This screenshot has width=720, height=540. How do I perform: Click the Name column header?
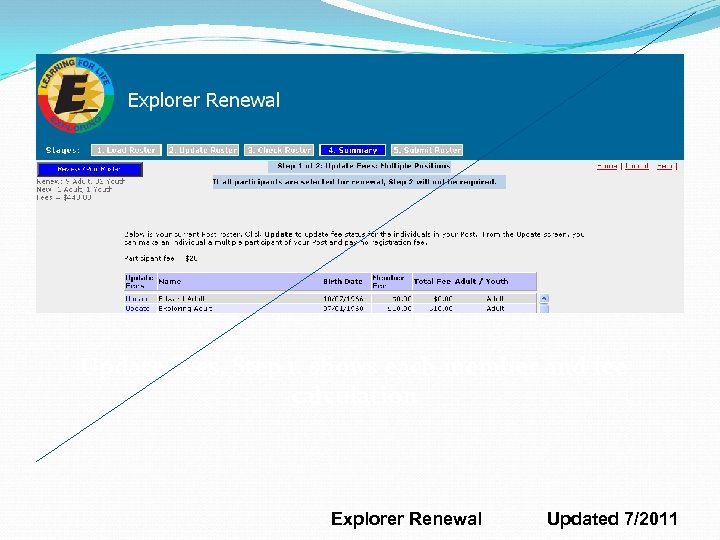coord(169,281)
